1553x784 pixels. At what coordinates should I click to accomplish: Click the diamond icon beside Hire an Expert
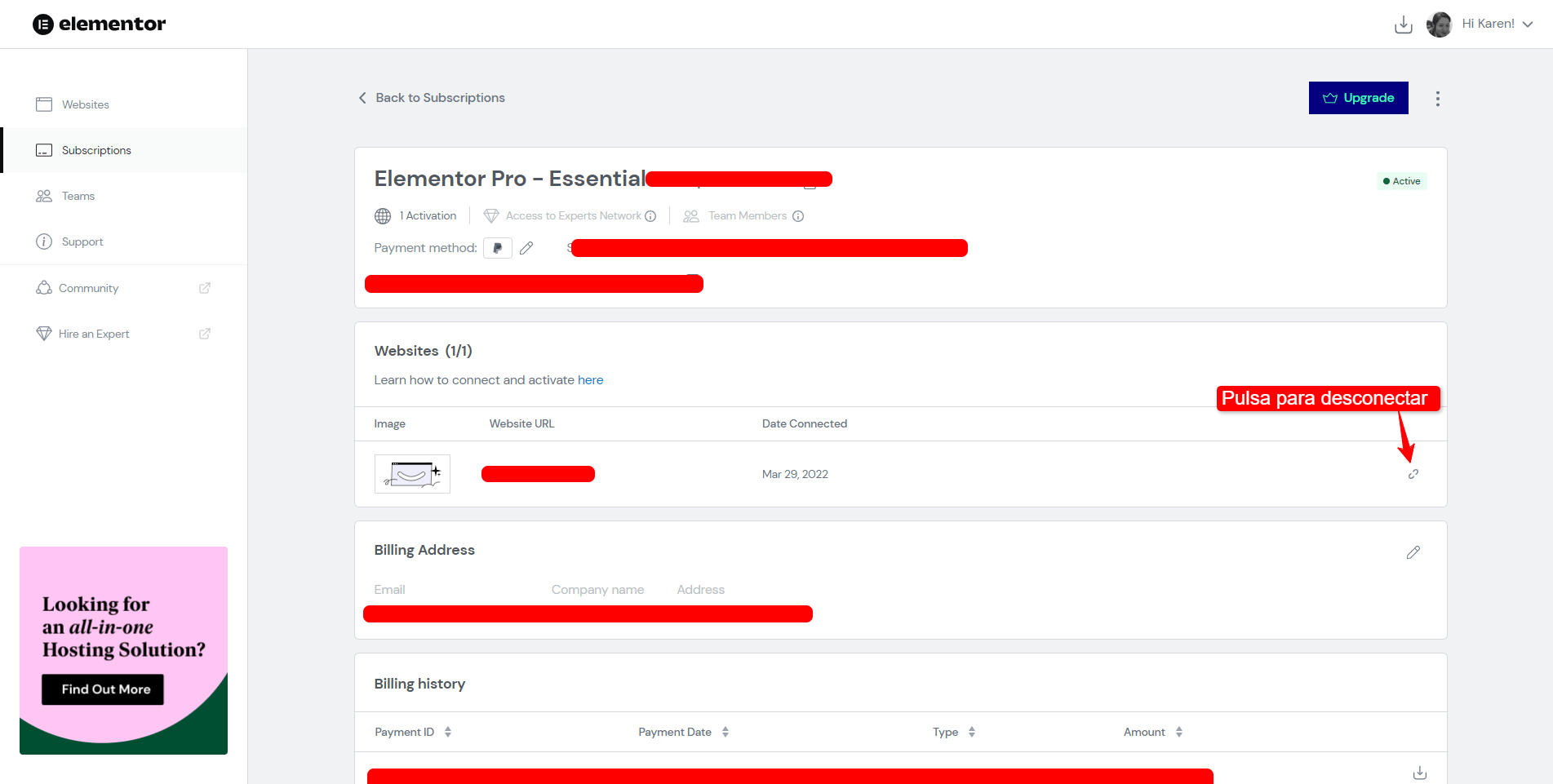44,334
